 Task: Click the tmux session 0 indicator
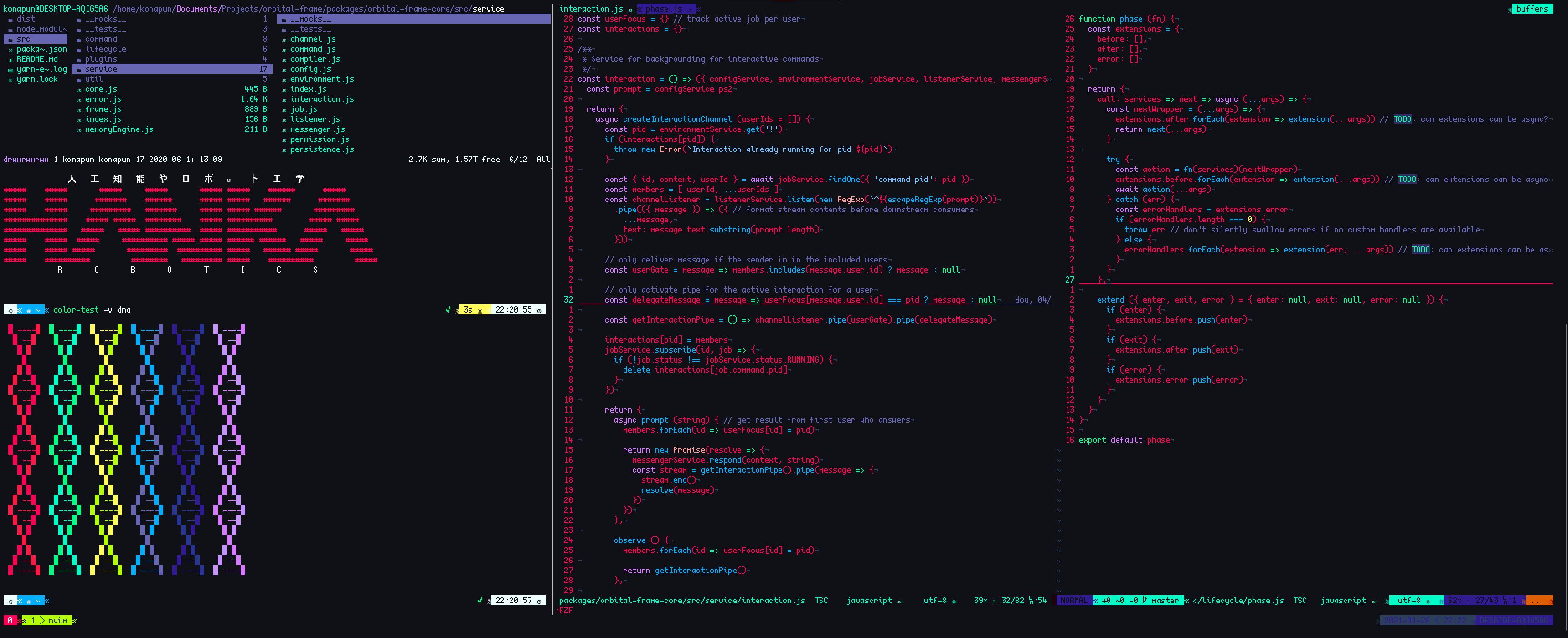(x=10, y=620)
